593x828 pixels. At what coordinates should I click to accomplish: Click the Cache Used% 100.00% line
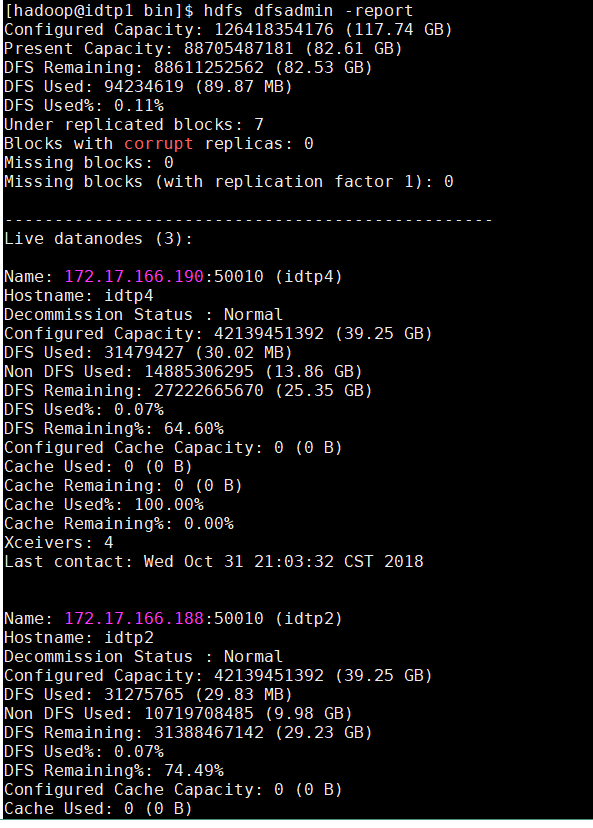pyautogui.click(x=104, y=505)
